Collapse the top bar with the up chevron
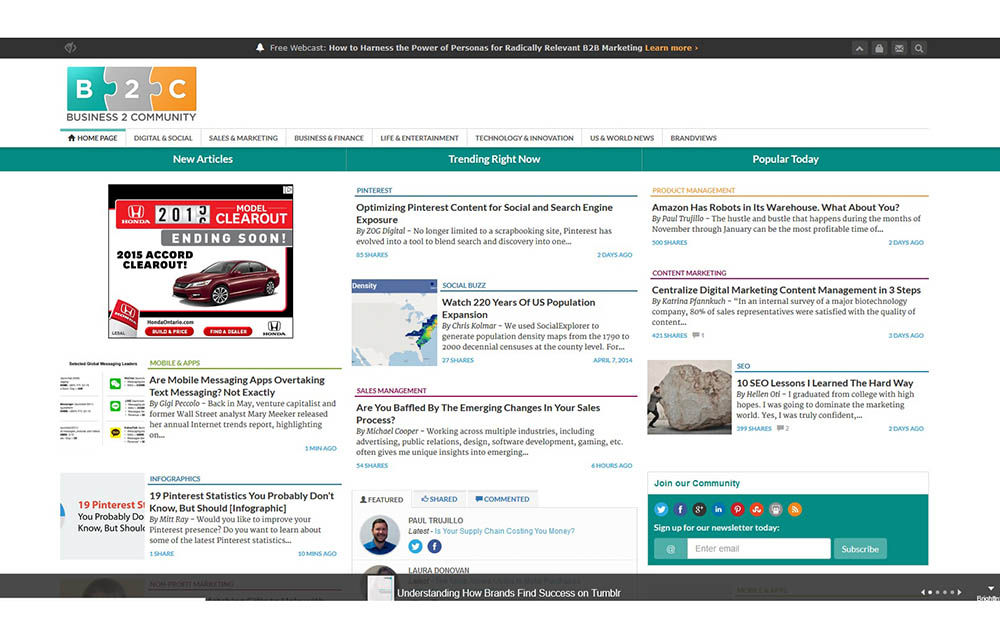The image size is (1000, 625). tap(859, 48)
